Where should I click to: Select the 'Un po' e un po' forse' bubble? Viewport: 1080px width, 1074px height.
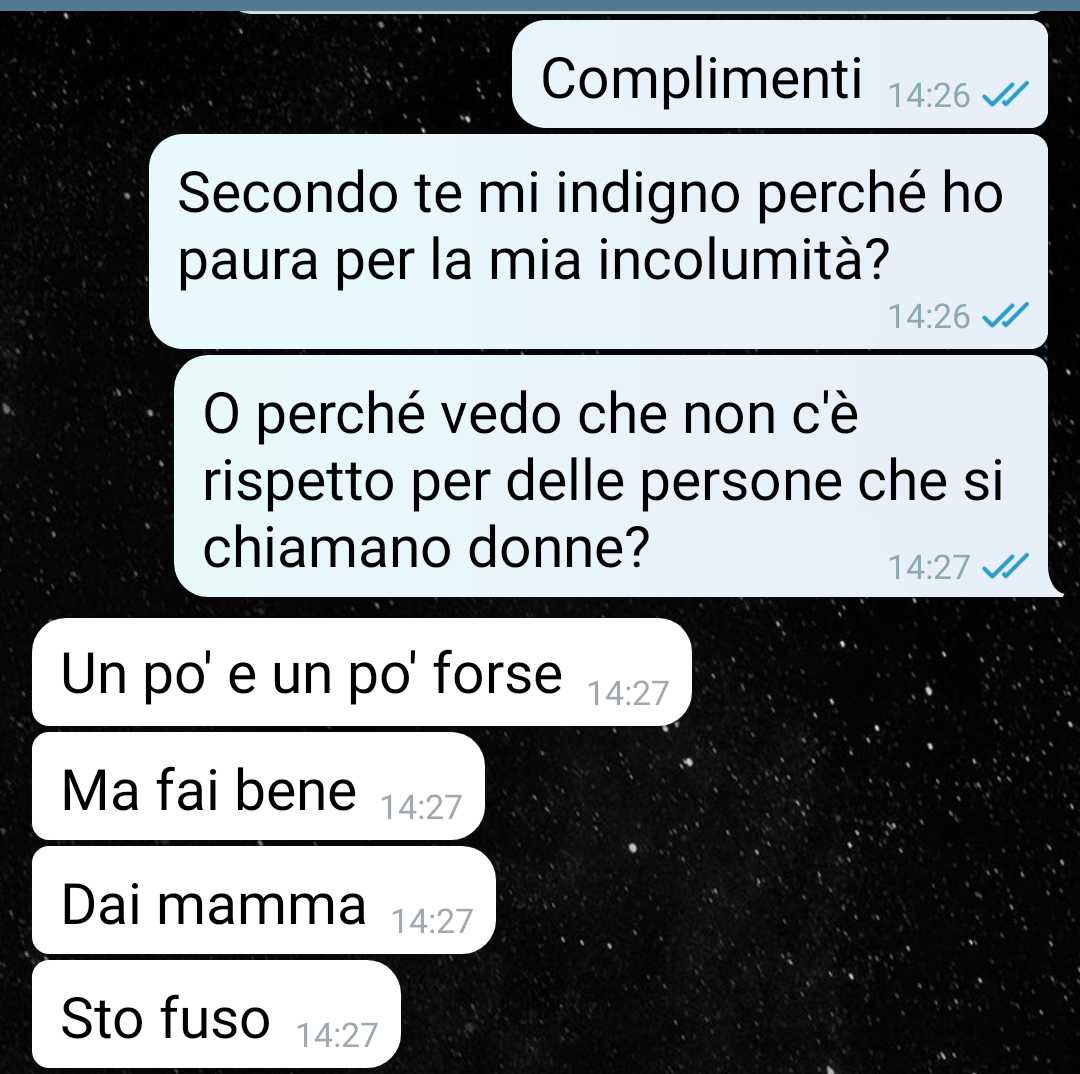[x=362, y=672]
